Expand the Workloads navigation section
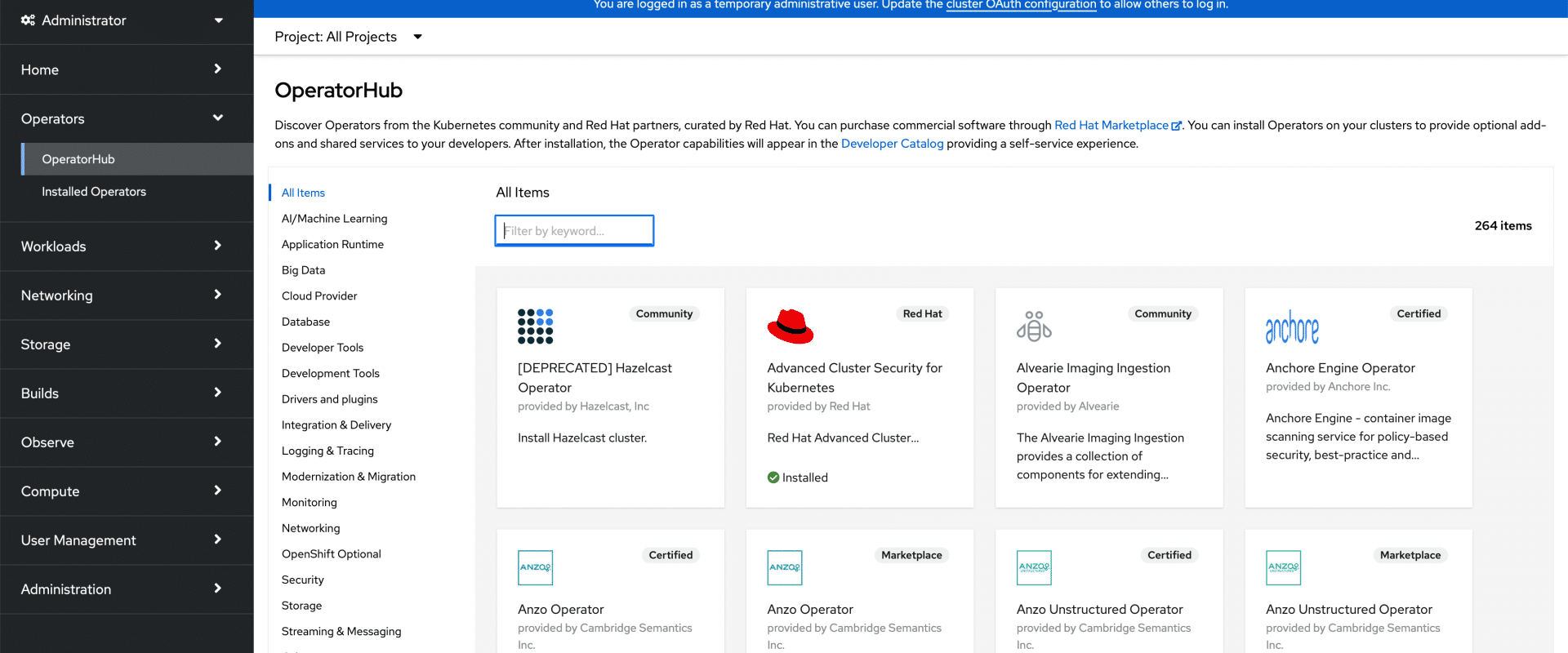Screen dimensions: 1568x653 coord(127,247)
